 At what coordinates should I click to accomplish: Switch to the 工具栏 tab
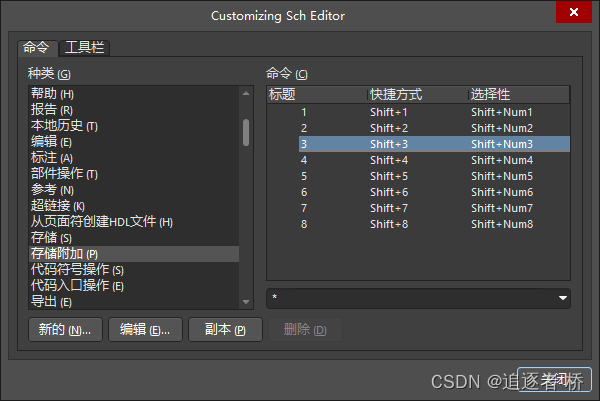[85, 47]
